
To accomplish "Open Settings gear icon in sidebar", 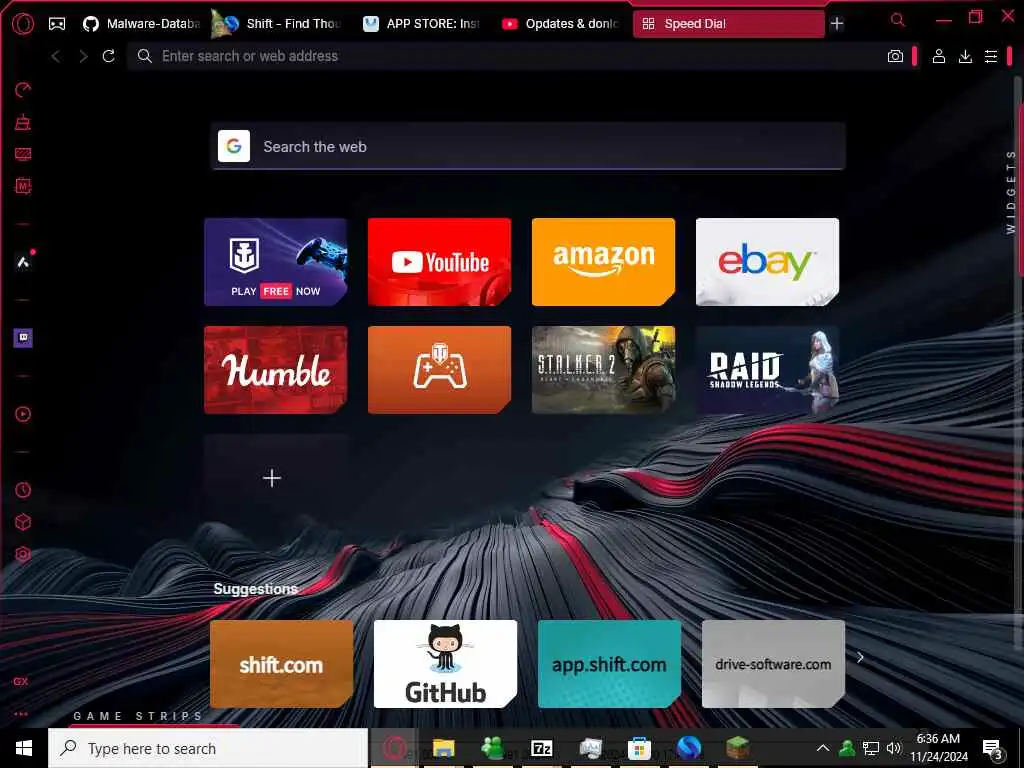I will [x=23, y=554].
